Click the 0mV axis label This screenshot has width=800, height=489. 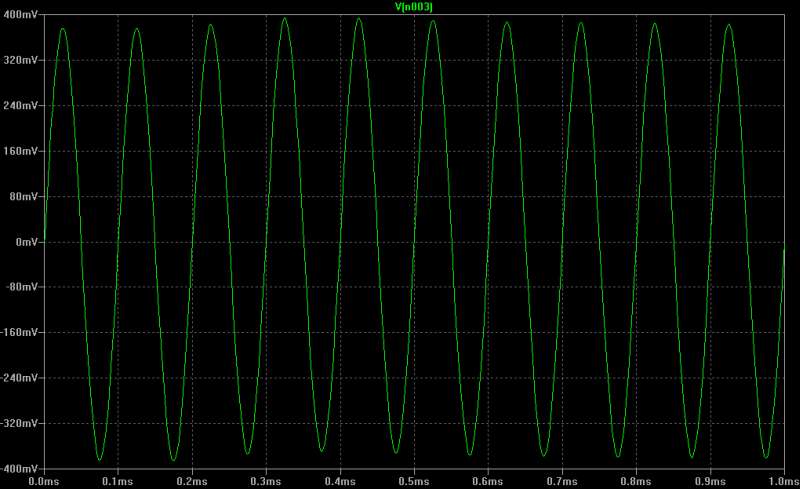pos(27,242)
